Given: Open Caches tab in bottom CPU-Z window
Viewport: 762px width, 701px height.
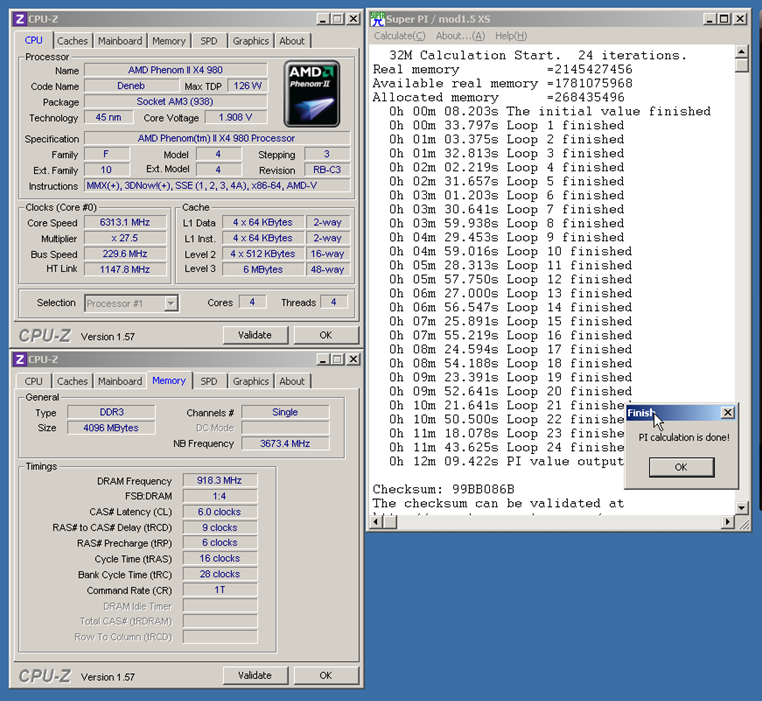Looking at the screenshot, I should point(72,381).
